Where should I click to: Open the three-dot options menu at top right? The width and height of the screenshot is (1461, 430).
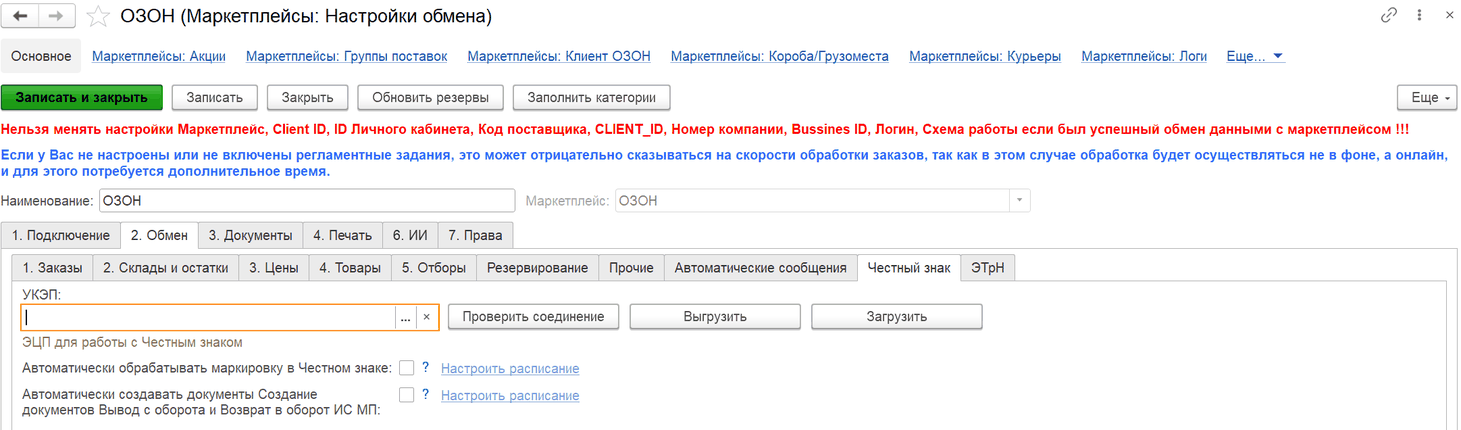[x=1419, y=16]
